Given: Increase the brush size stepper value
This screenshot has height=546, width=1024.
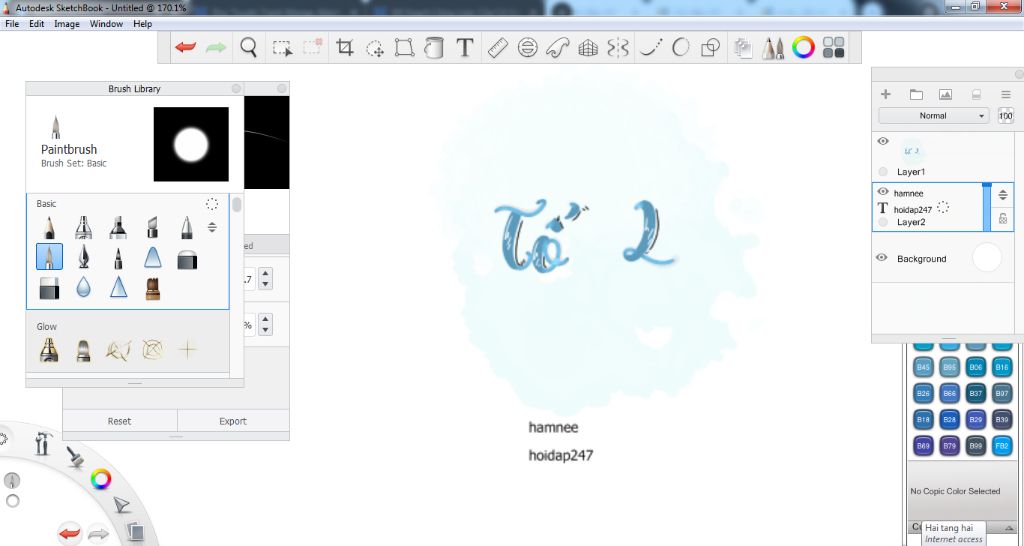Looking at the screenshot, I should point(265,274).
